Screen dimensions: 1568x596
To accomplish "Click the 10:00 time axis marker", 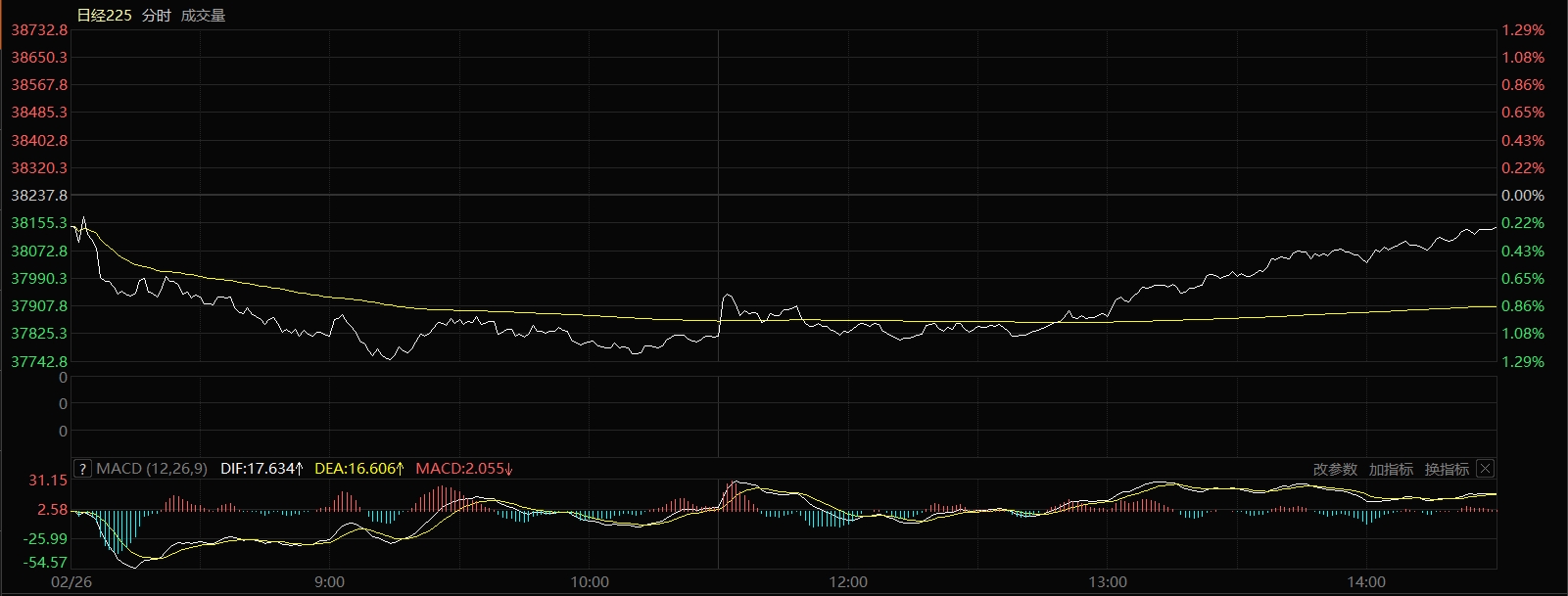I will [x=590, y=582].
